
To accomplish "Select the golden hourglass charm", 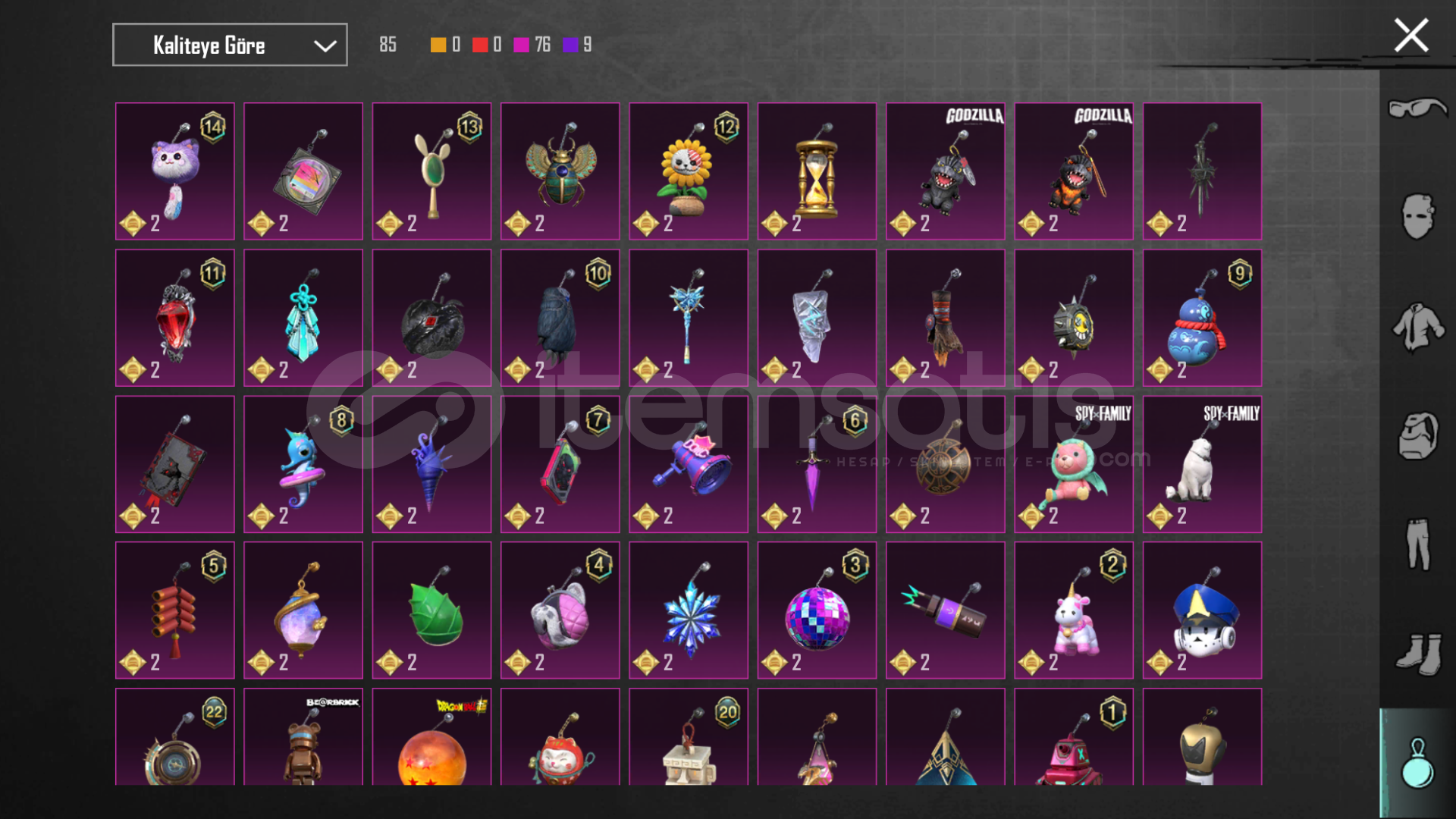I will click(817, 171).
